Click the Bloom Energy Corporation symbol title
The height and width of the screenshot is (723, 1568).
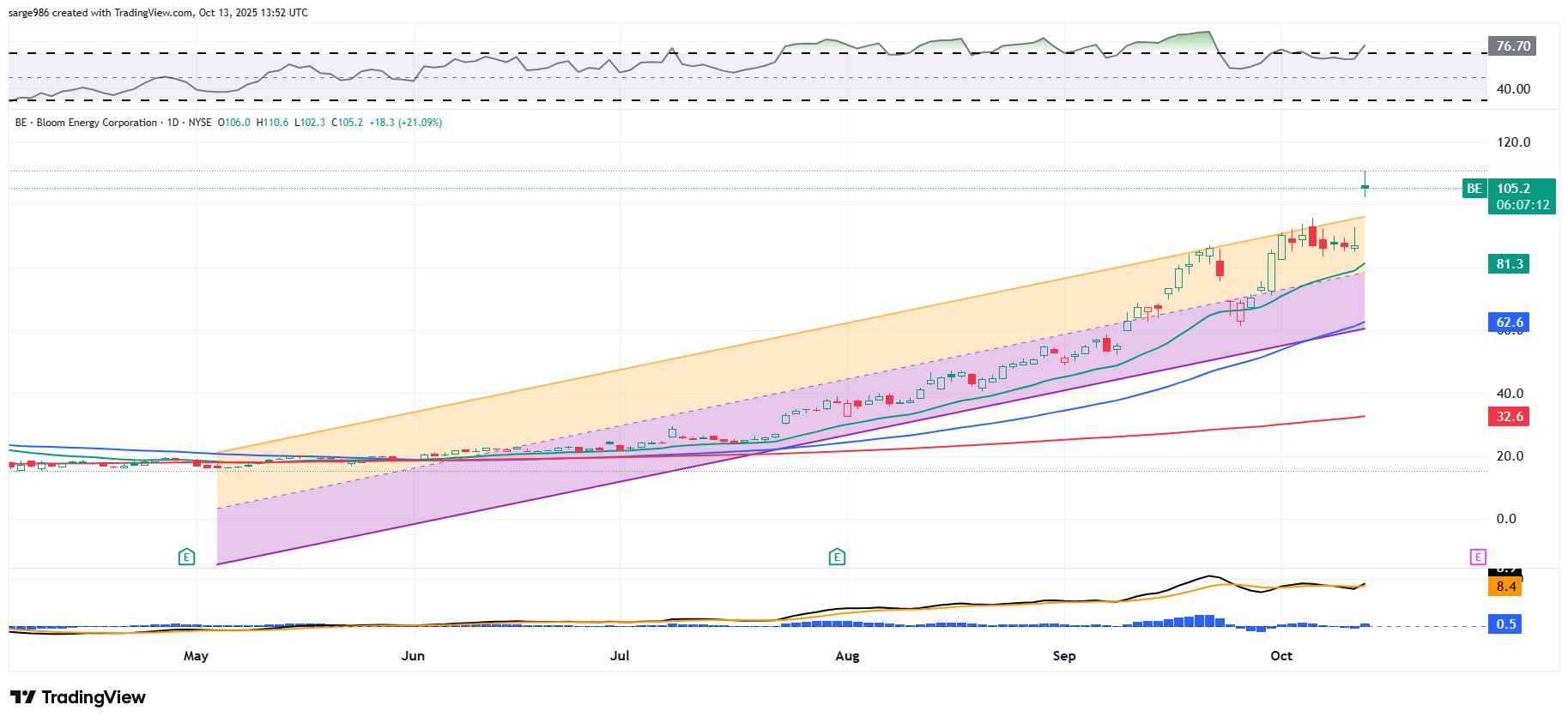point(97,123)
